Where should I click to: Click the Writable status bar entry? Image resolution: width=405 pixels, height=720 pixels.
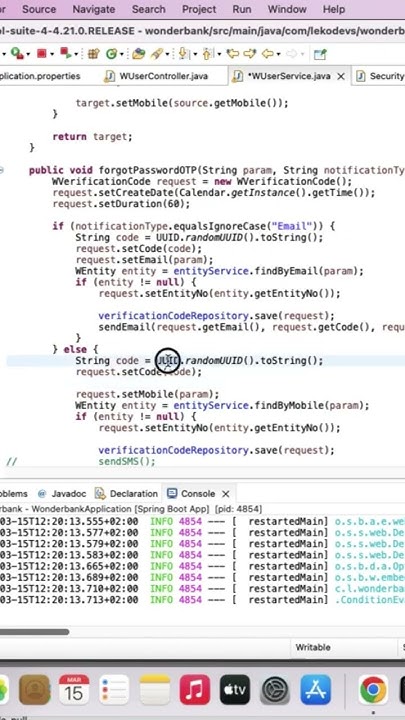(313, 647)
